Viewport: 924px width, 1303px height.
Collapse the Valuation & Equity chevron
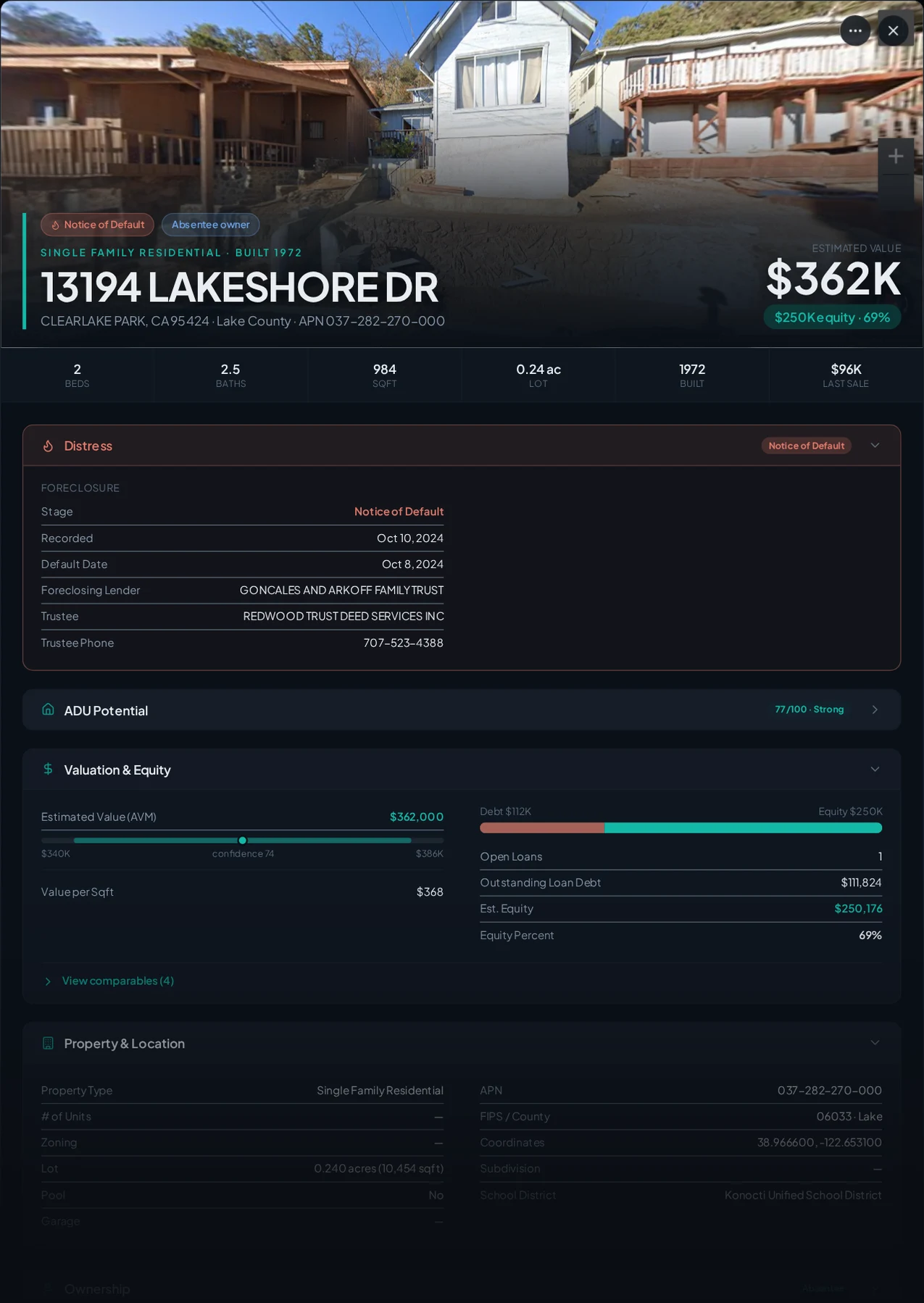pyautogui.click(x=875, y=769)
